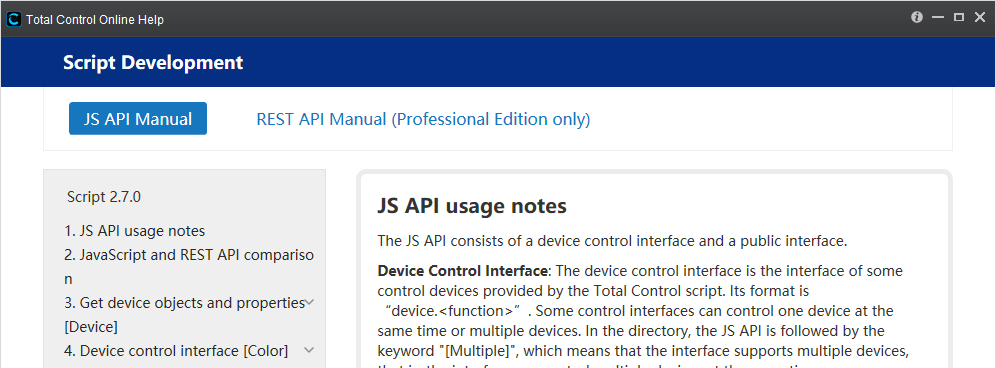Click the bold Device Control Interface text
Image resolution: width=996 pixels, height=368 pixels.
click(462, 271)
